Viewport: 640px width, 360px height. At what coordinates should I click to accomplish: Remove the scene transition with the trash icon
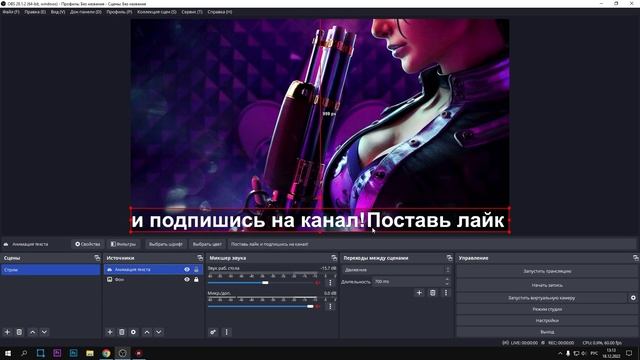(x=433, y=293)
